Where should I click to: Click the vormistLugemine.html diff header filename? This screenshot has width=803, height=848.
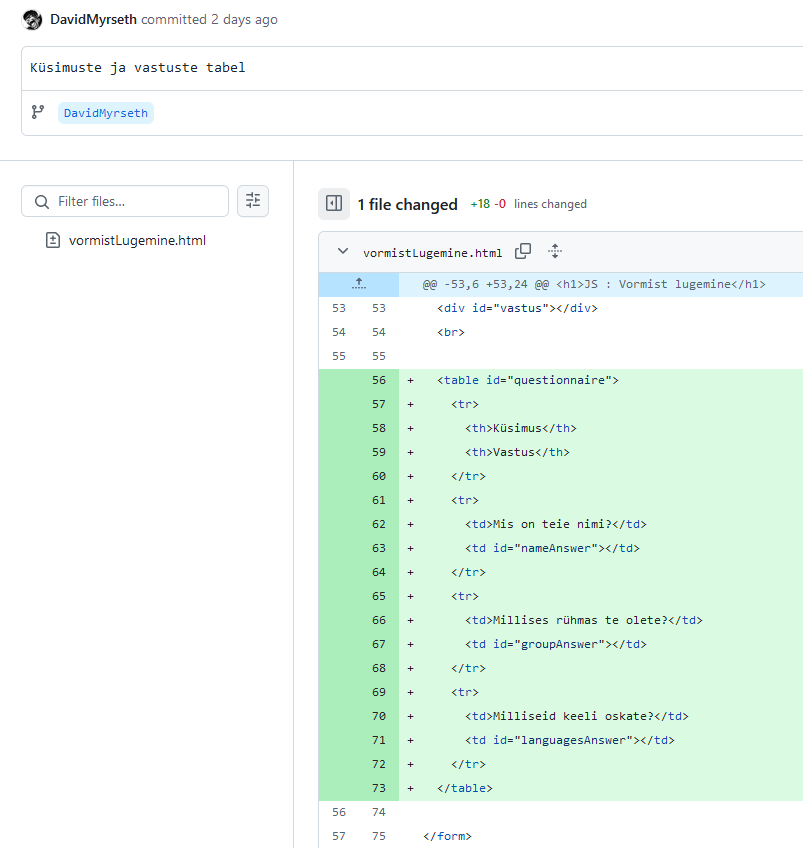click(x=433, y=253)
